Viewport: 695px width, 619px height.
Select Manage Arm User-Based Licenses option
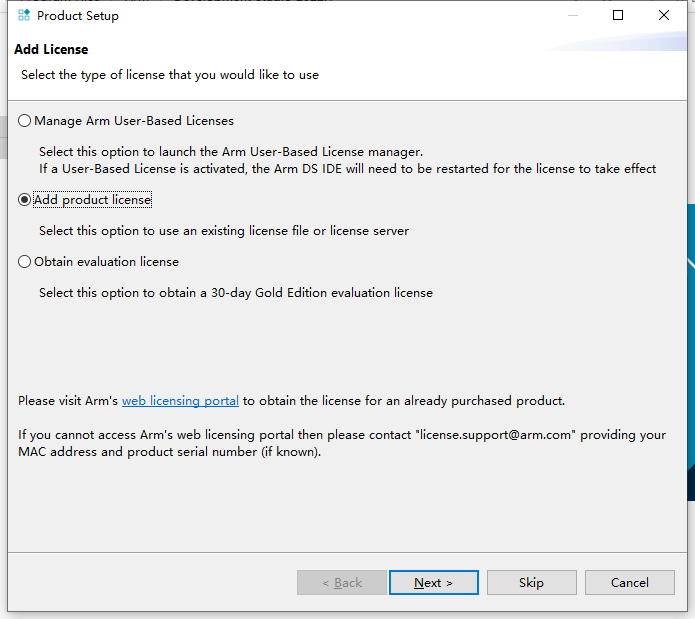(25, 121)
